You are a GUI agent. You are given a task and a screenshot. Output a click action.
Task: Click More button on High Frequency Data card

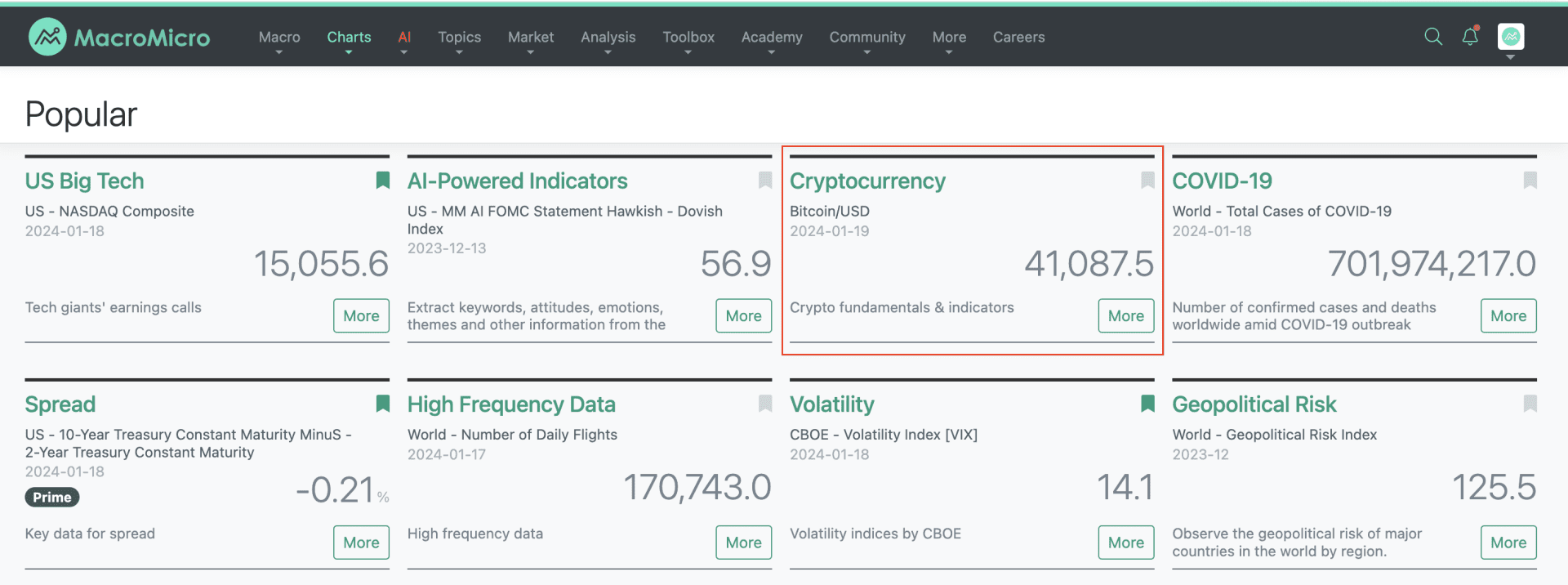(743, 543)
